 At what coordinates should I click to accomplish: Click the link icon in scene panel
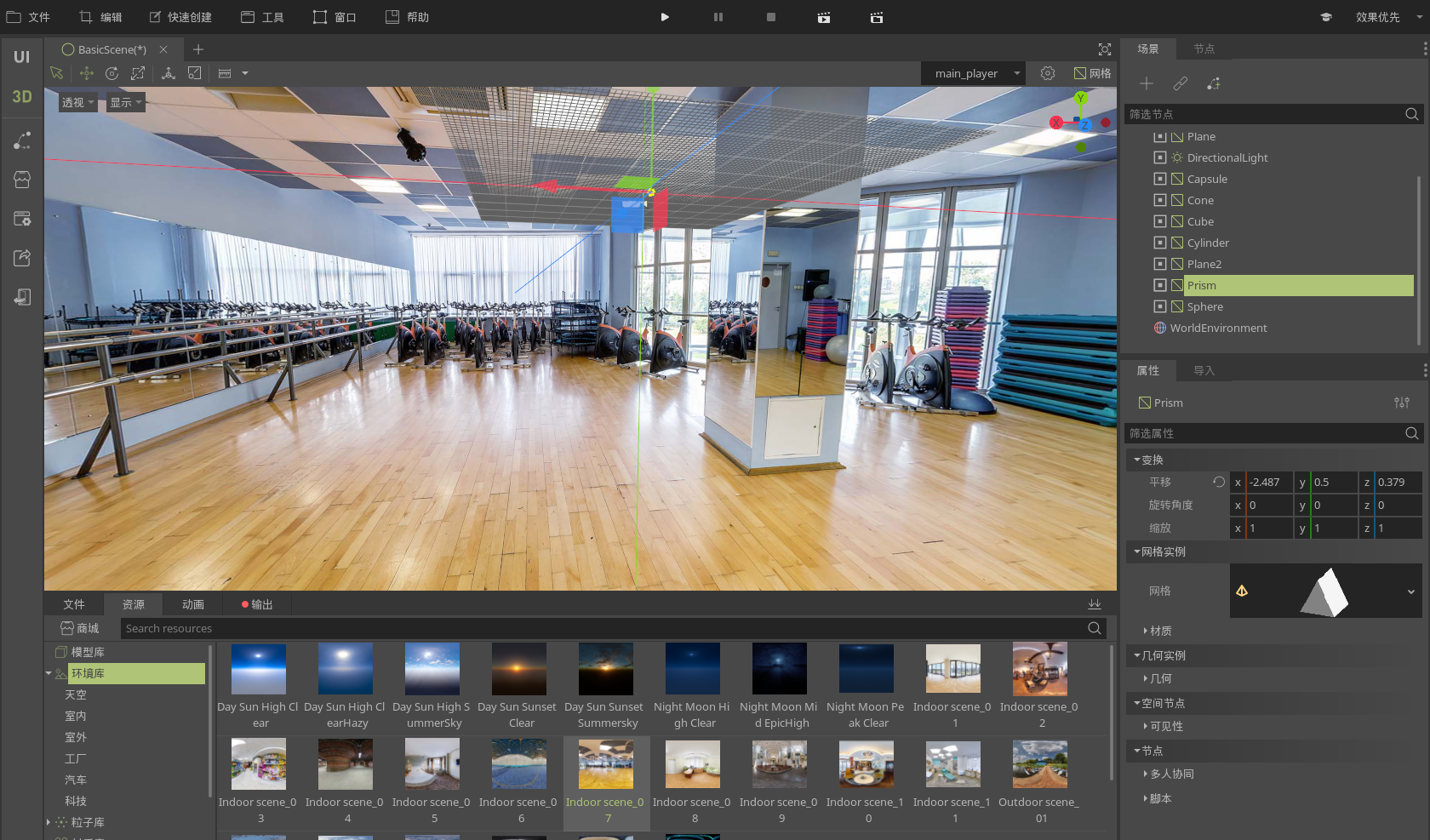click(x=1180, y=83)
